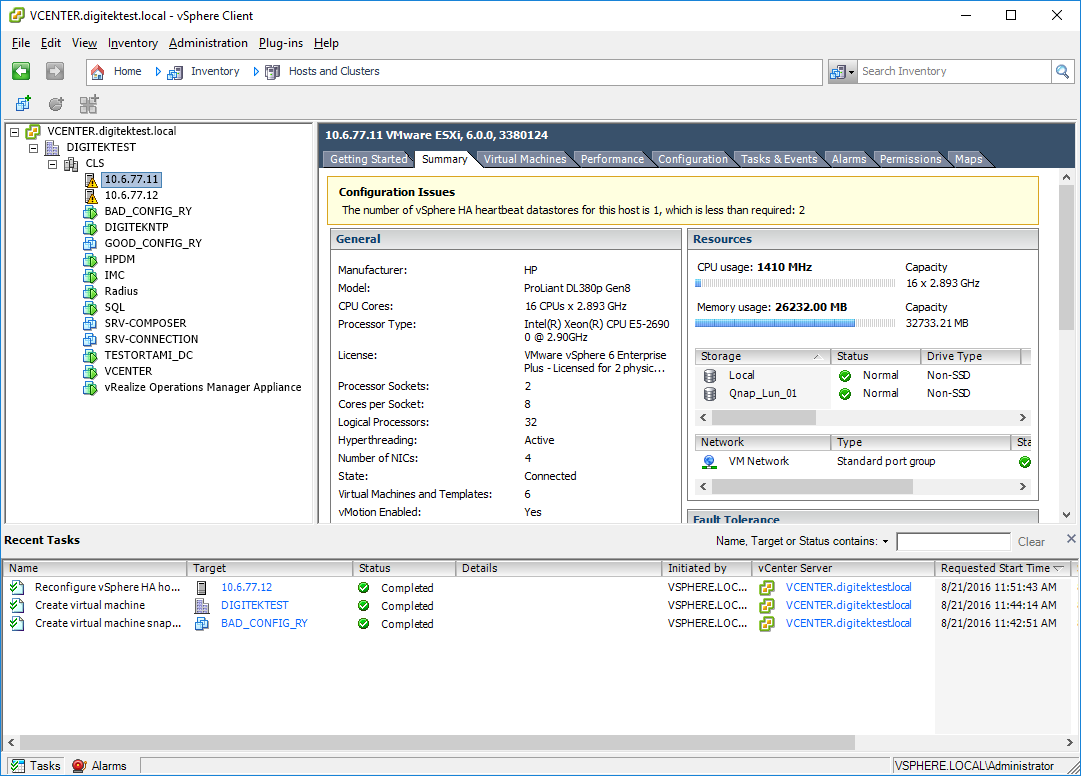Click the Recent Tasks filter text box

pyautogui.click(x=953, y=542)
